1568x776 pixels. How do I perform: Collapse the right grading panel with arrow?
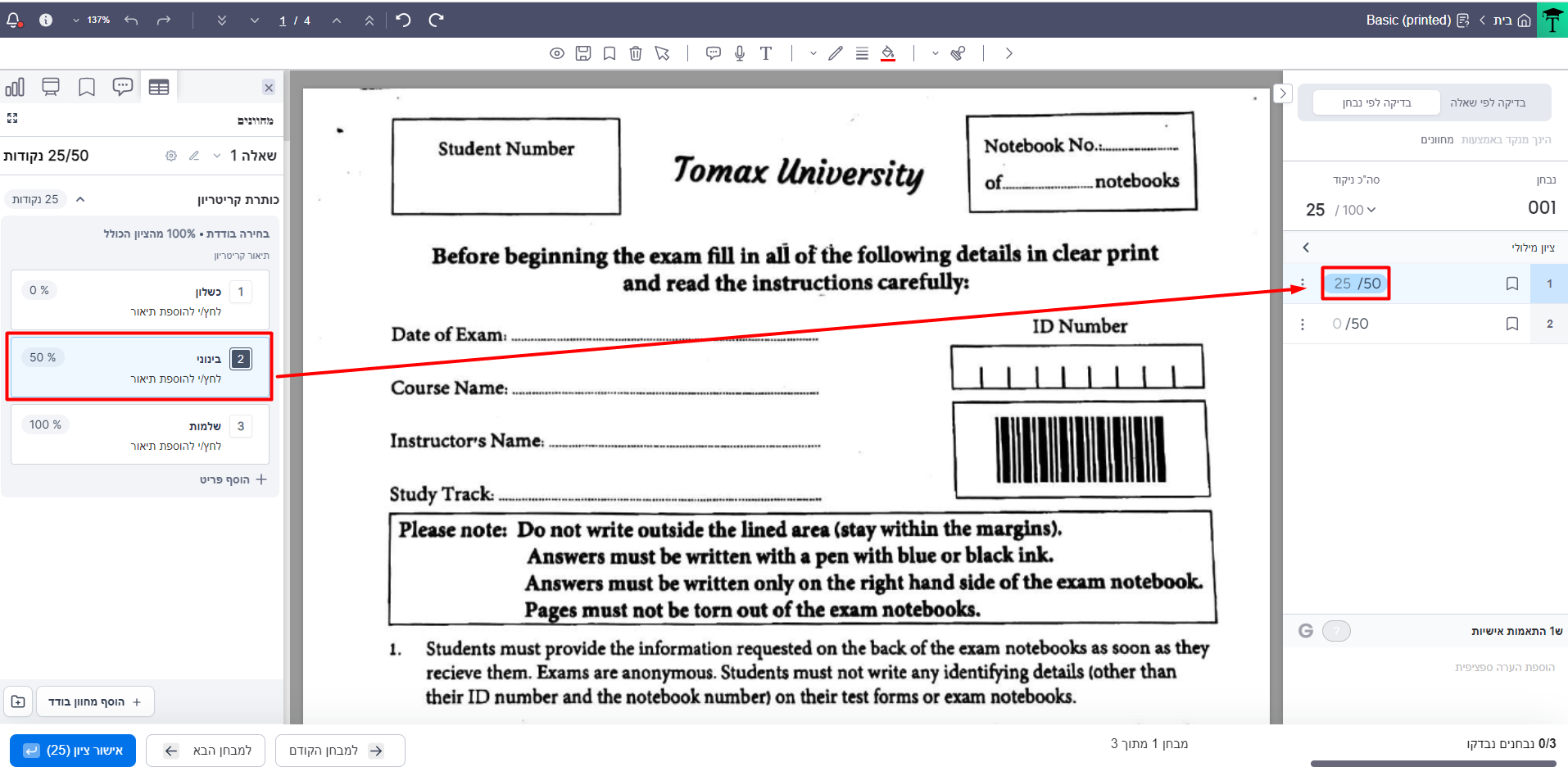1283,93
